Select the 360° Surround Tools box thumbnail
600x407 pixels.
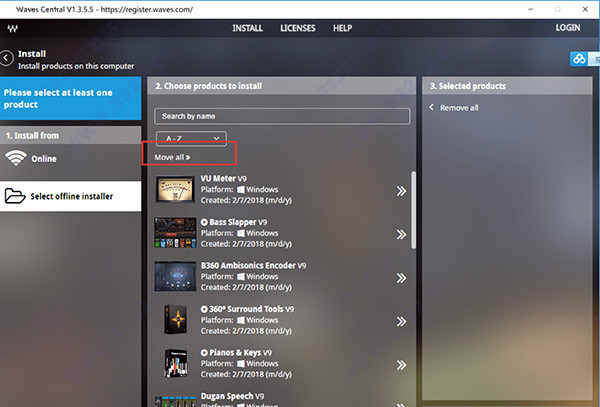pos(176,319)
